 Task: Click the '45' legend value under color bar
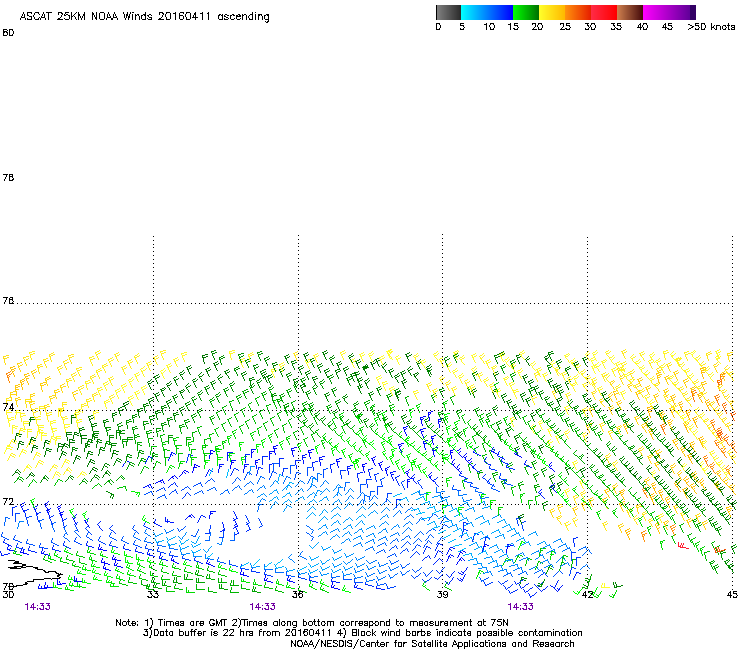coord(667,27)
